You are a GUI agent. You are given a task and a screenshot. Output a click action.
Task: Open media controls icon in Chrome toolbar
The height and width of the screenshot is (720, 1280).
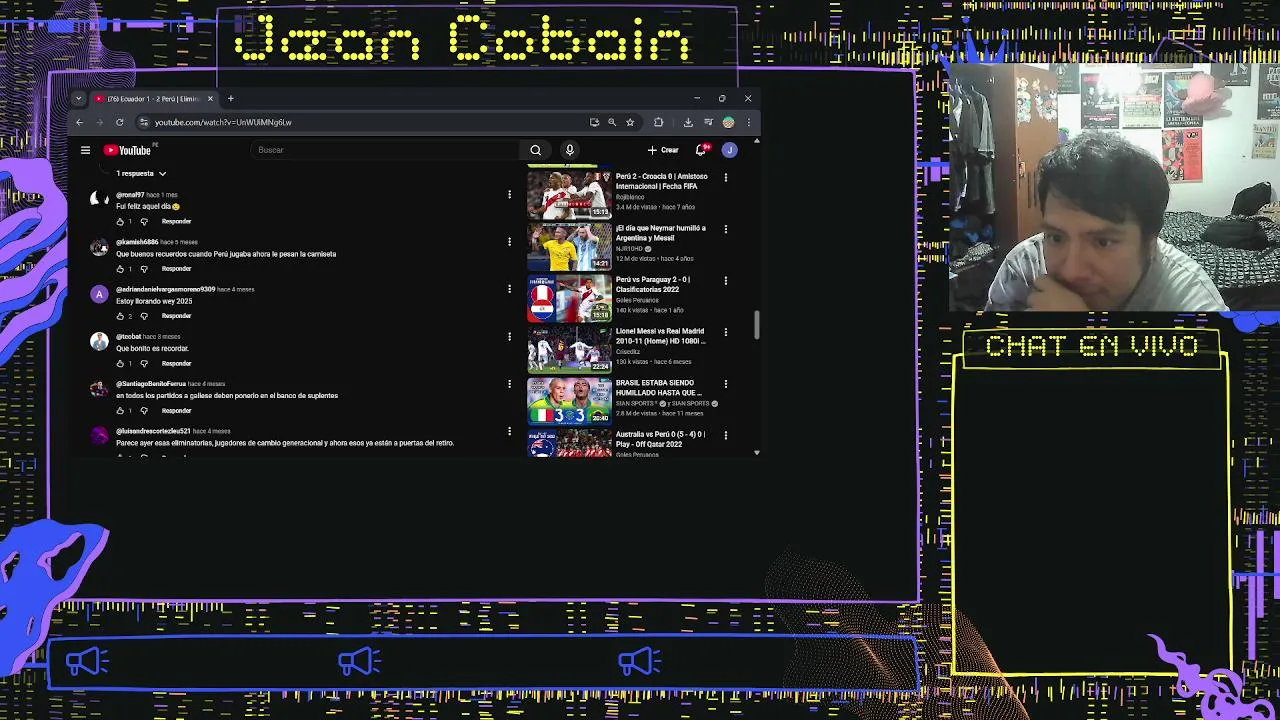[708, 122]
